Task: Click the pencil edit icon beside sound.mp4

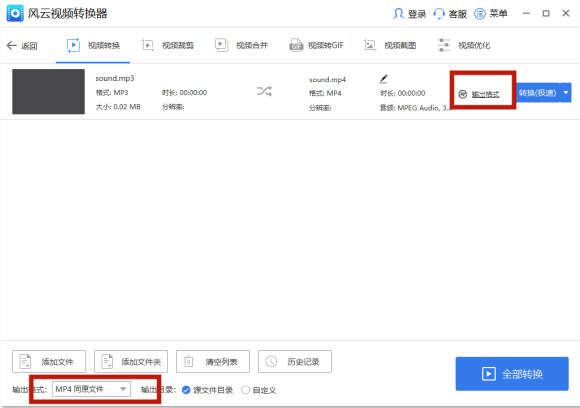Action: click(384, 79)
